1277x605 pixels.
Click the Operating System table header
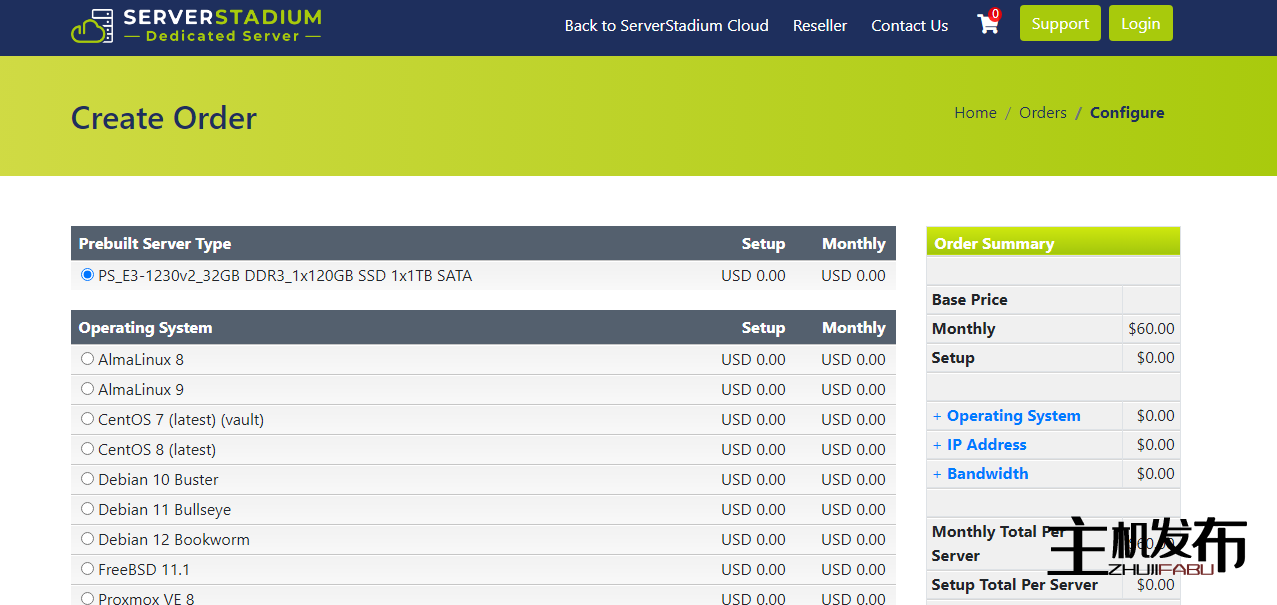click(145, 328)
